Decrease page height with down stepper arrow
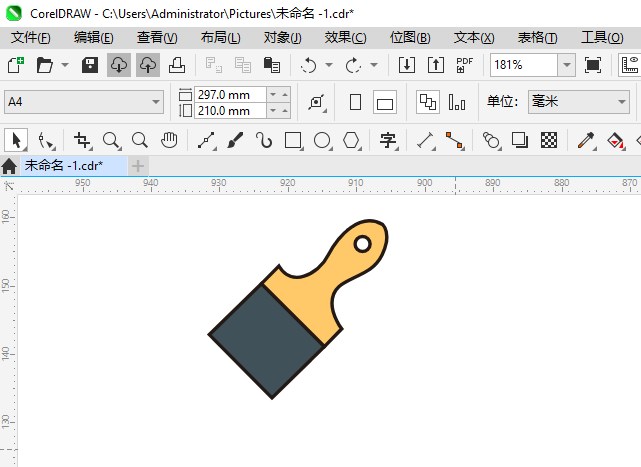This screenshot has width=641, height=467. pos(273,111)
